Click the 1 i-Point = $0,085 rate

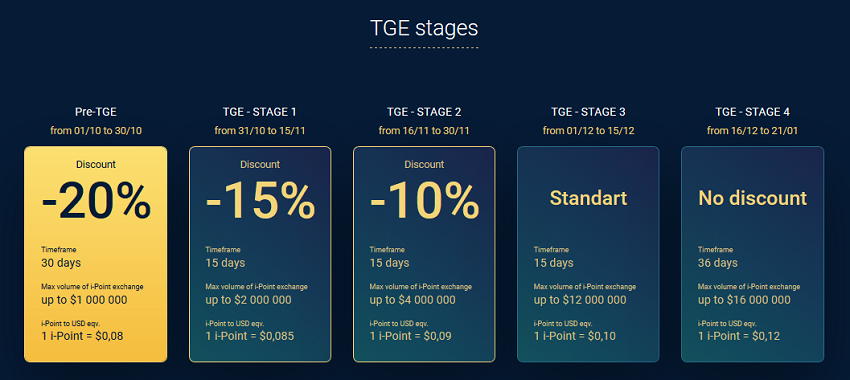[x=249, y=336]
